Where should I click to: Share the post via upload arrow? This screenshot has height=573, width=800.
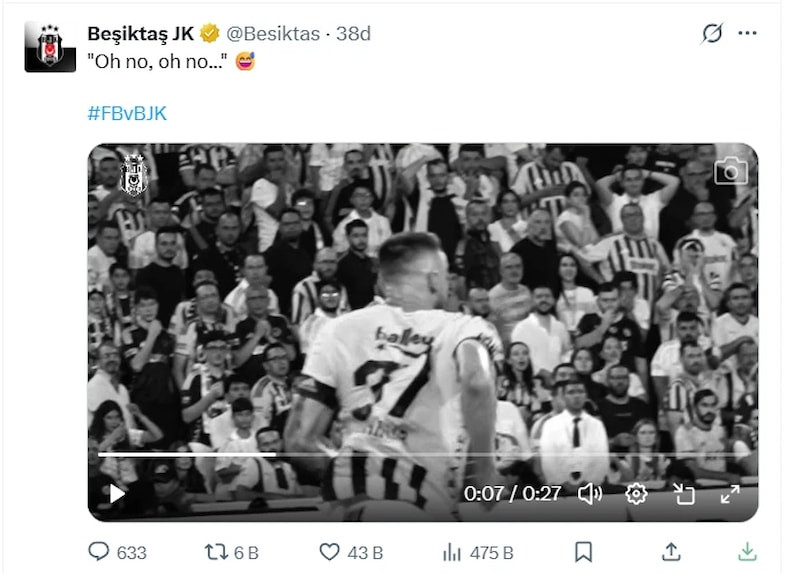click(x=671, y=552)
